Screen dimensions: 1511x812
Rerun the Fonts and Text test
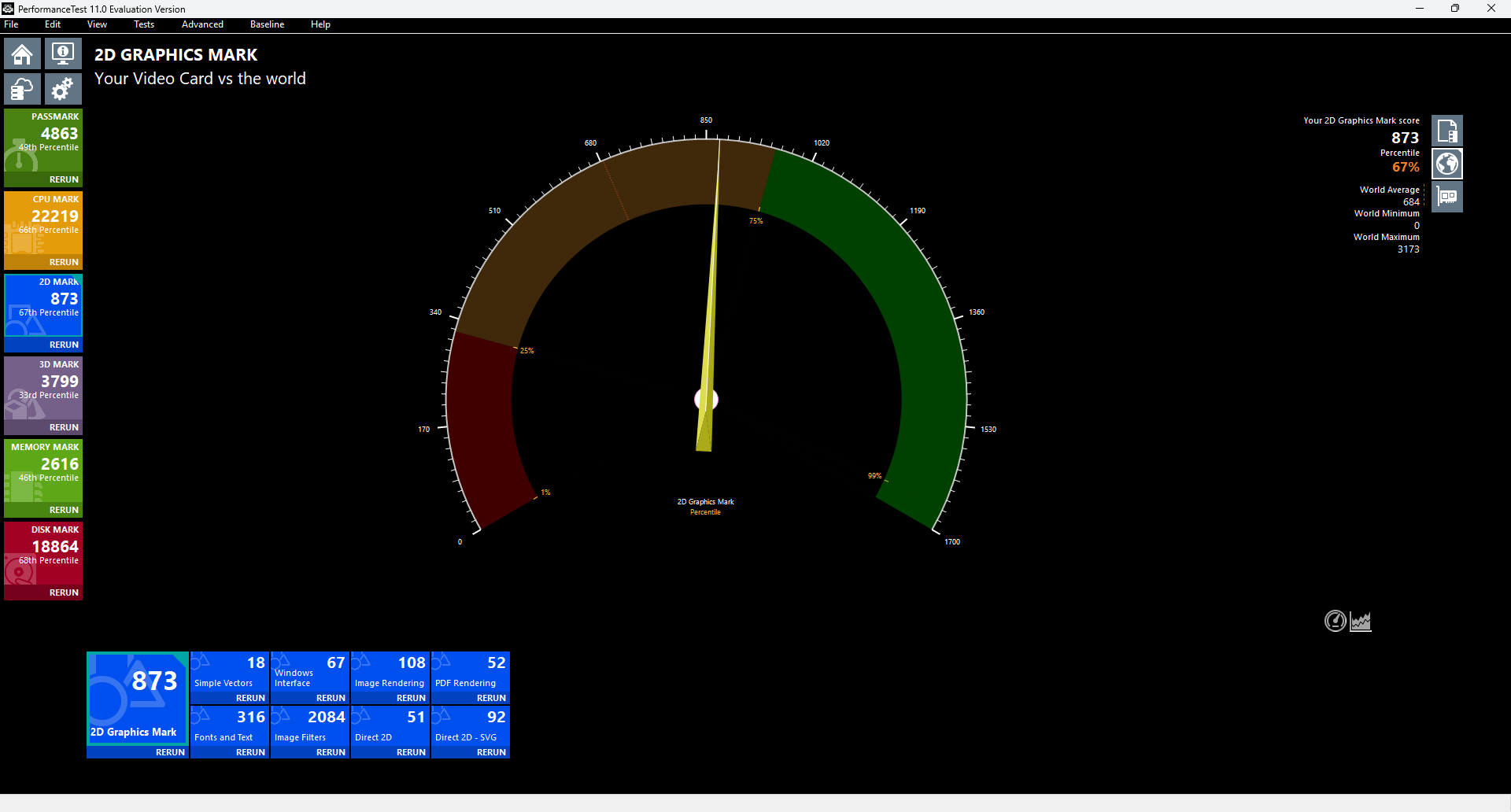click(250, 752)
